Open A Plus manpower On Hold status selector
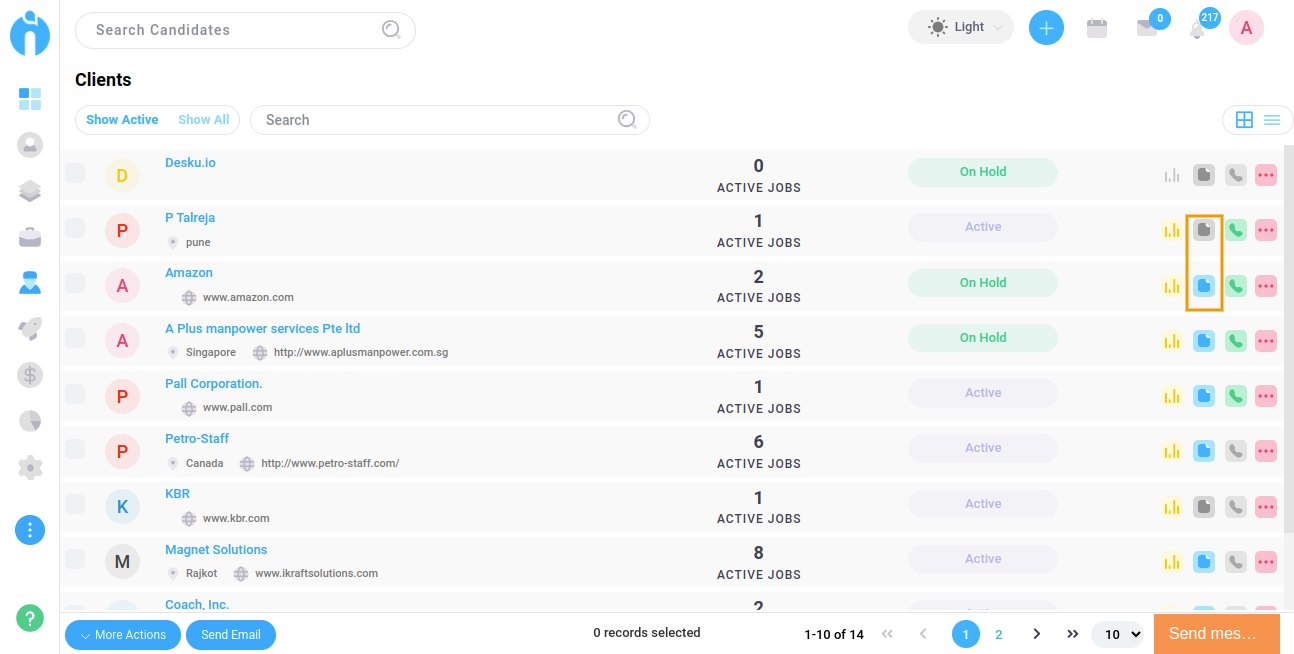1294x654 pixels. (982, 338)
